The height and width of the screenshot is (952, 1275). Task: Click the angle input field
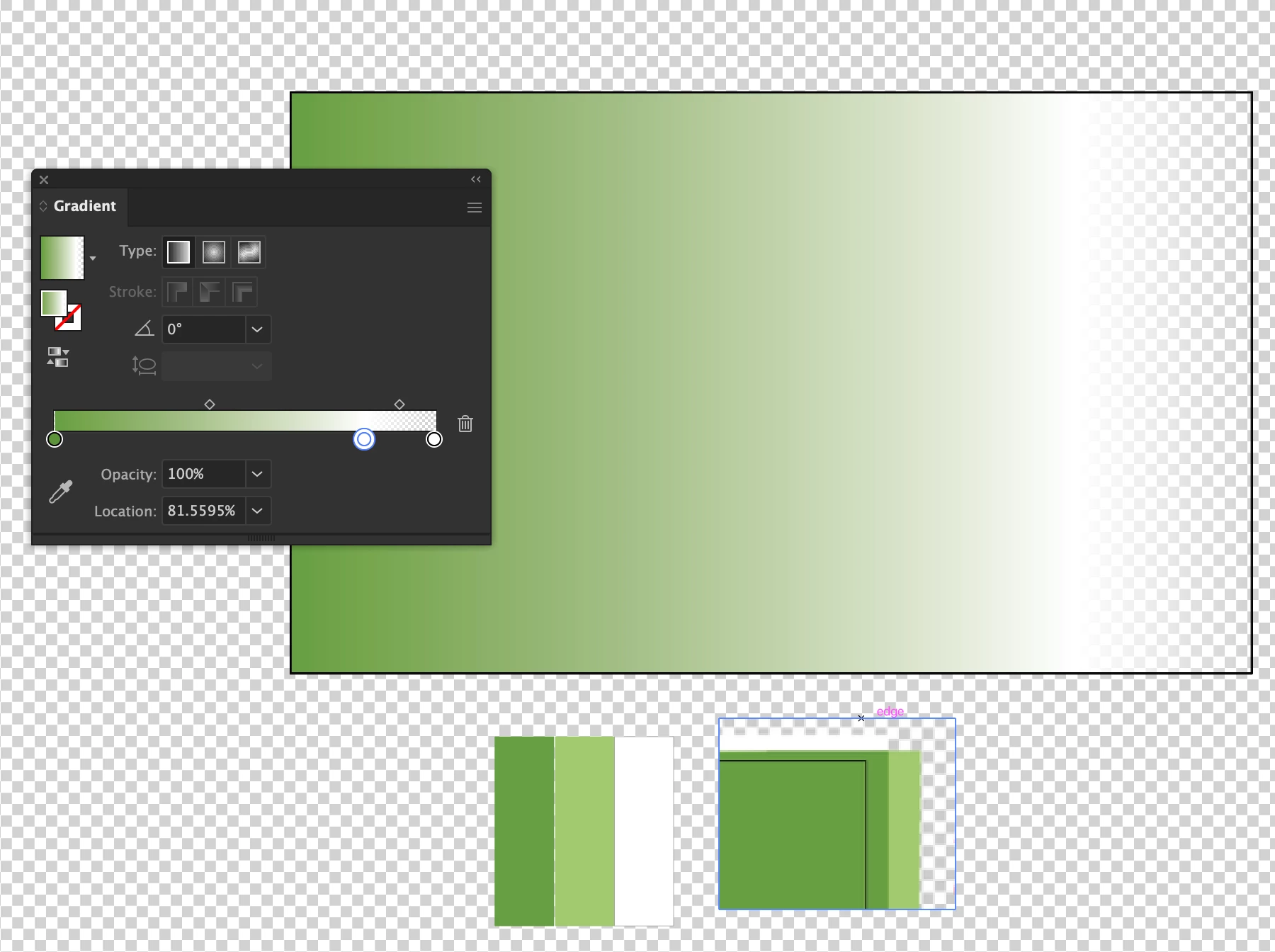(204, 329)
